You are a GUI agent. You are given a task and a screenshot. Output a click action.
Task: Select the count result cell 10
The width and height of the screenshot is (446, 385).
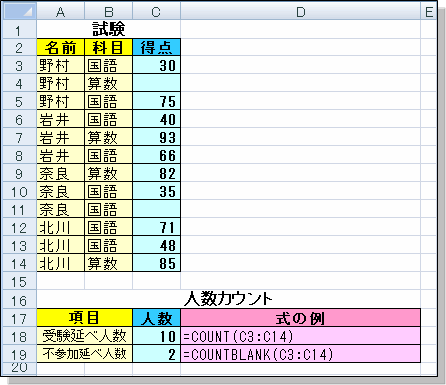click(156, 336)
